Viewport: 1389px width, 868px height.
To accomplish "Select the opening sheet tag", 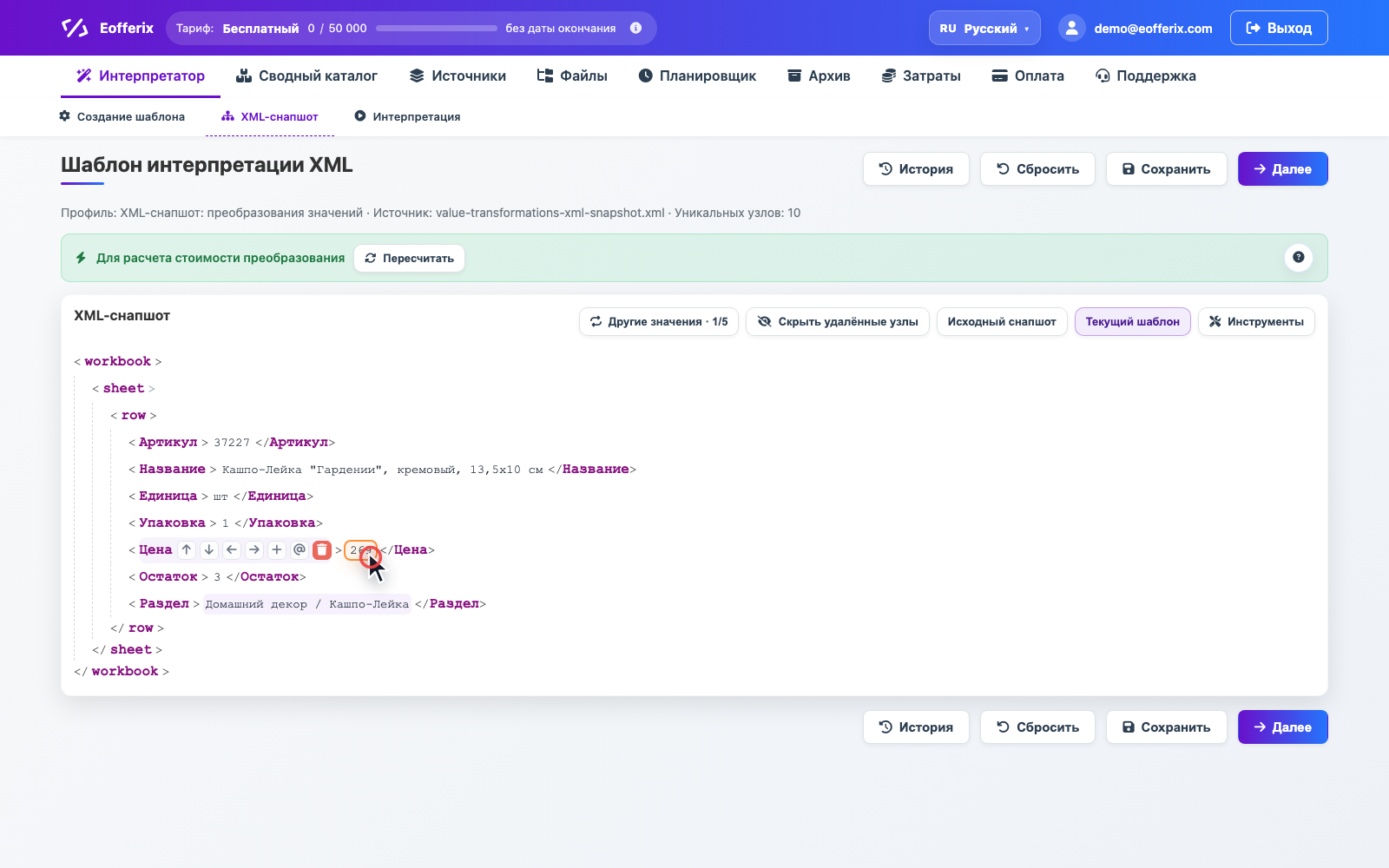I will tap(123, 388).
